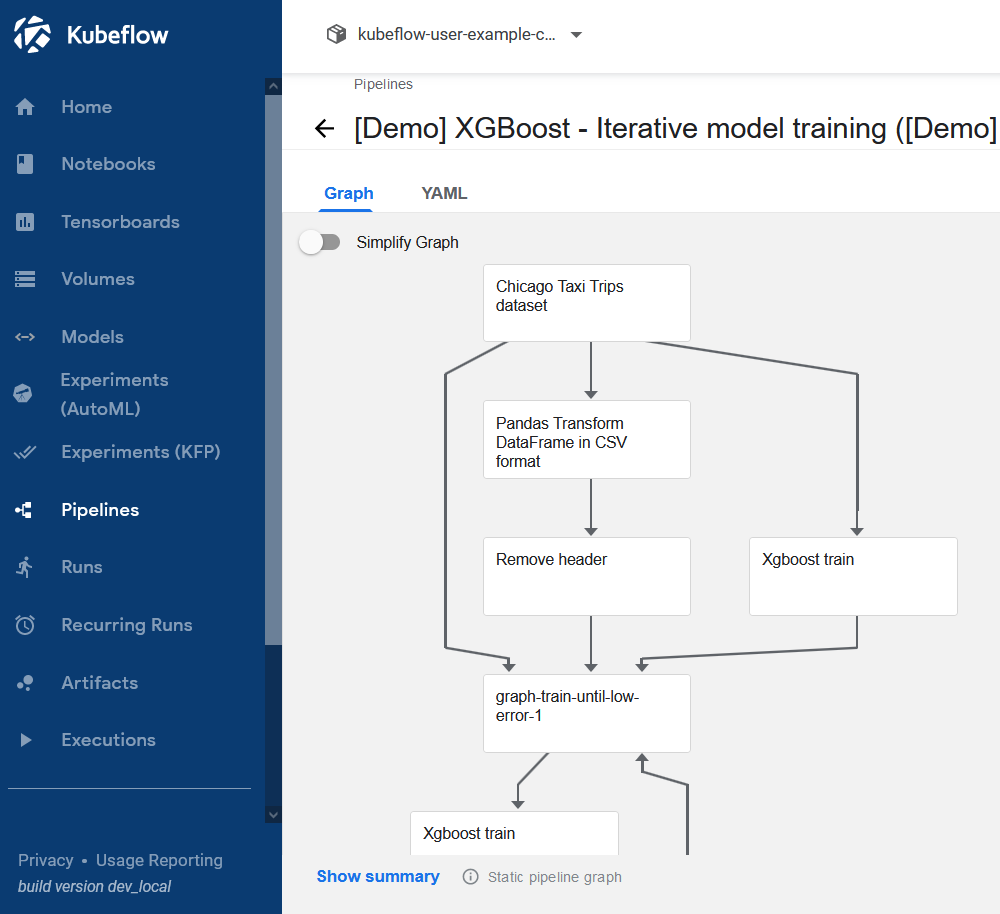
Task: Select the Volumes icon
Action: 23,278
